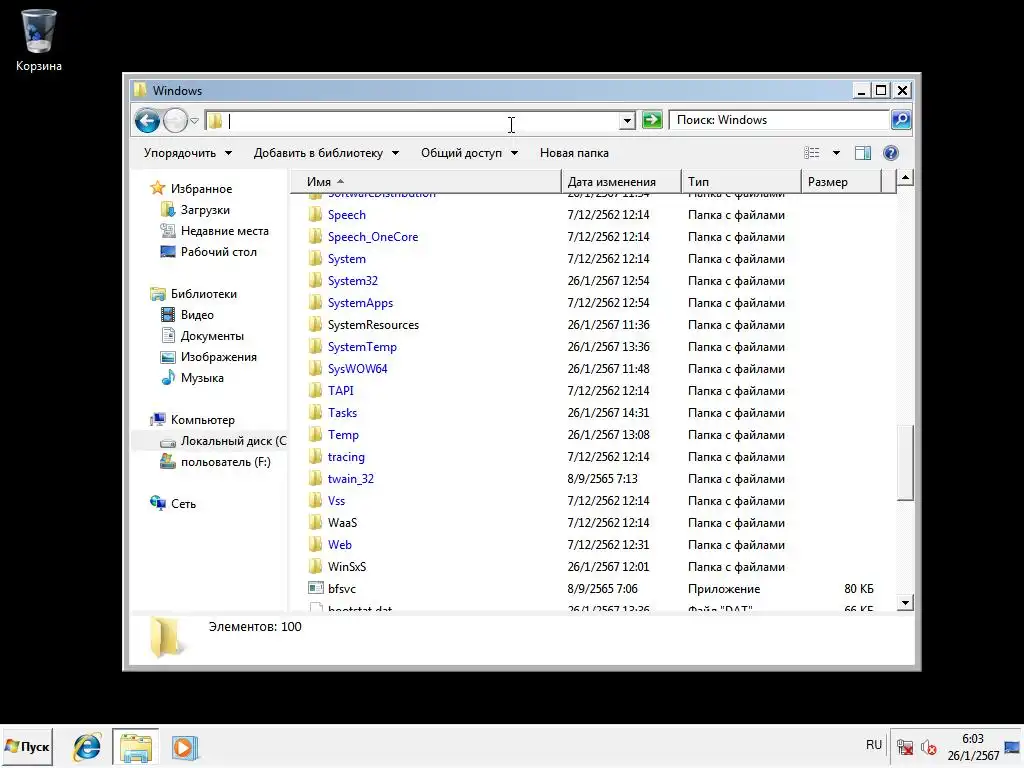Click the Forward navigation arrow button
This screenshot has width=1024, height=768.
coord(175,120)
